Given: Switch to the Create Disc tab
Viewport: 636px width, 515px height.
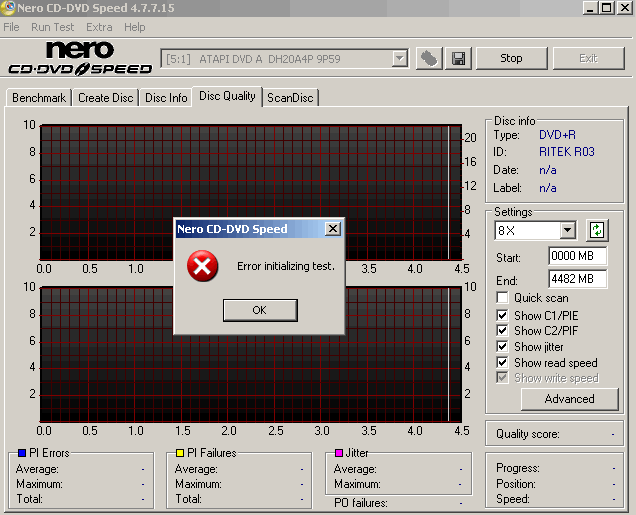Looking at the screenshot, I should click(x=105, y=98).
